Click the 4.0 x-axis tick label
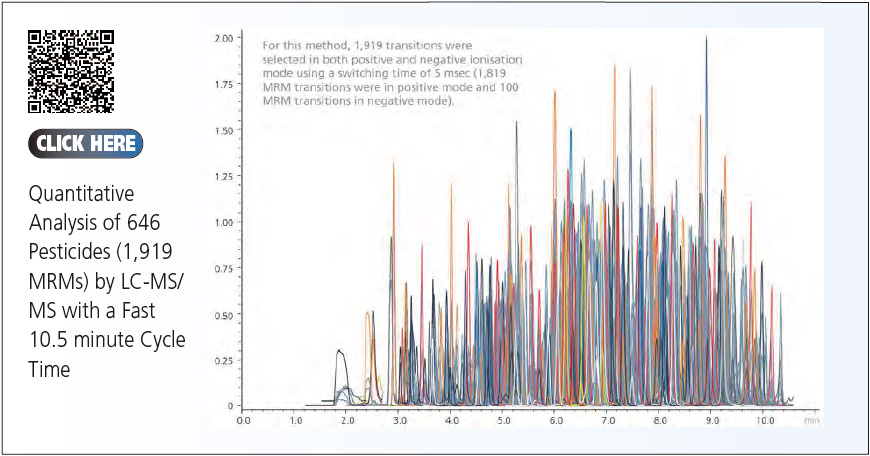The image size is (870, 456). click(452, 420)
